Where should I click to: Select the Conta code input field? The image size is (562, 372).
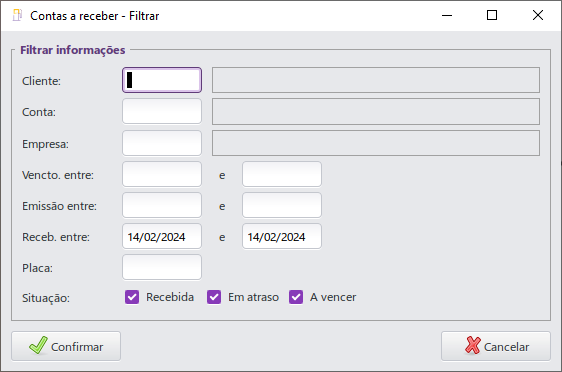pyautogui.click(x=162, y=111)
